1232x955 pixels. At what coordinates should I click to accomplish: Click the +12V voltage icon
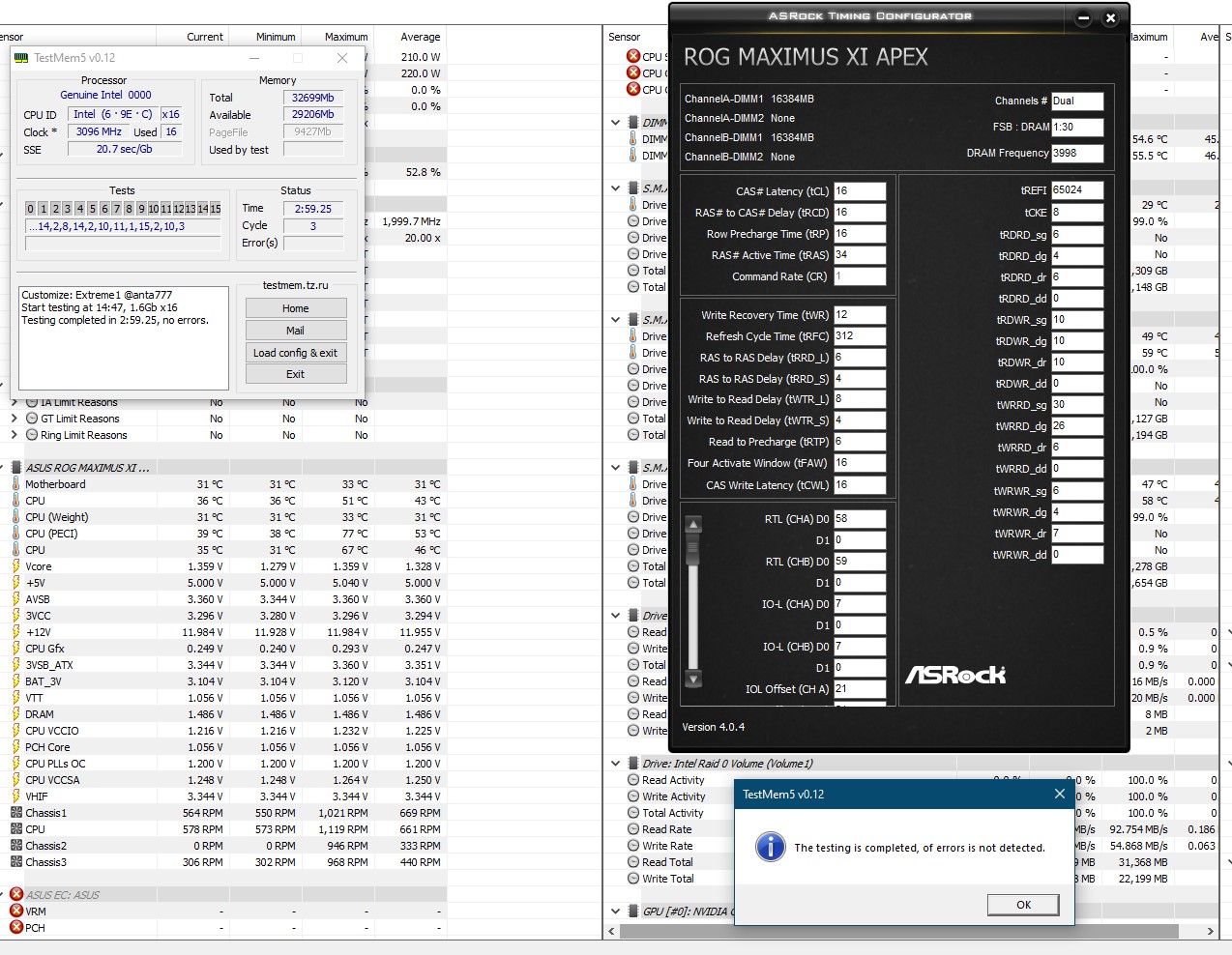(16, 632)
